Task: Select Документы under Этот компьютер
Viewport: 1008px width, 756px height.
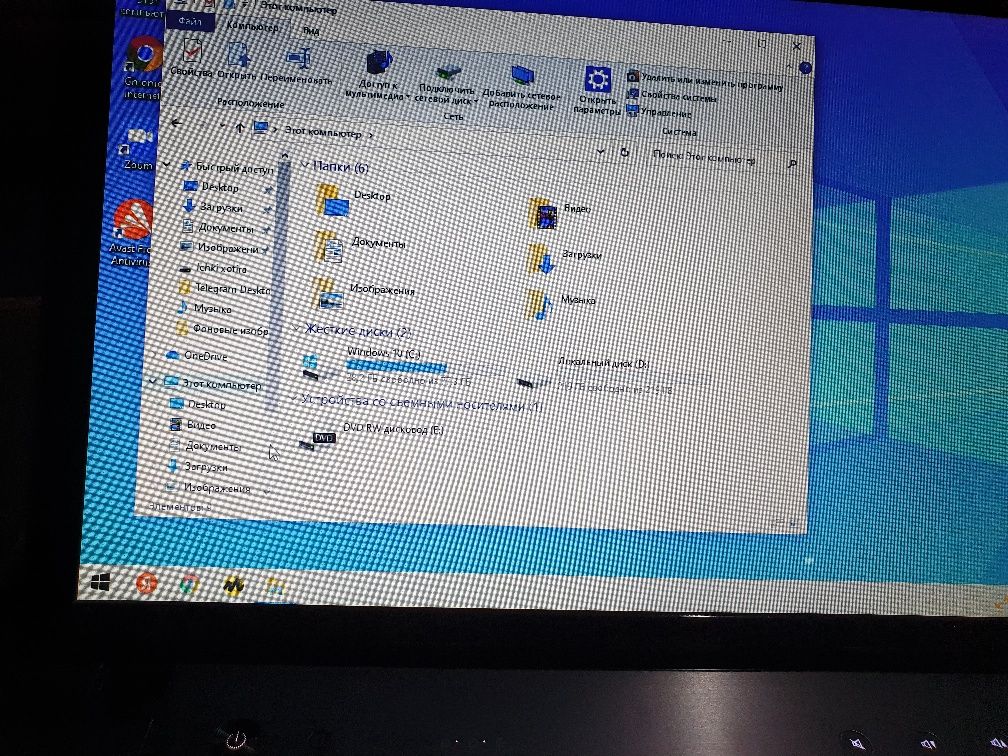Action: click(213, 446)
